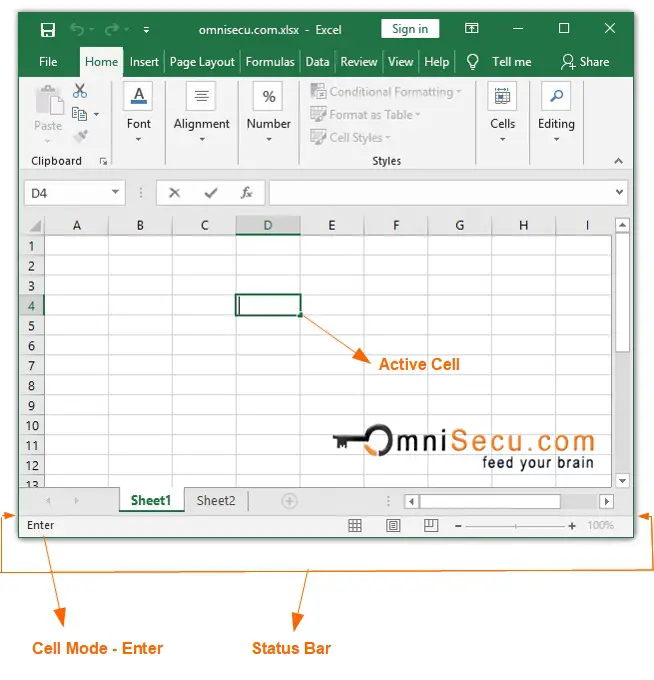This screenshot has height=680, width=654.
Task: Open the Number group dropdown
Action: pos(269,113)
